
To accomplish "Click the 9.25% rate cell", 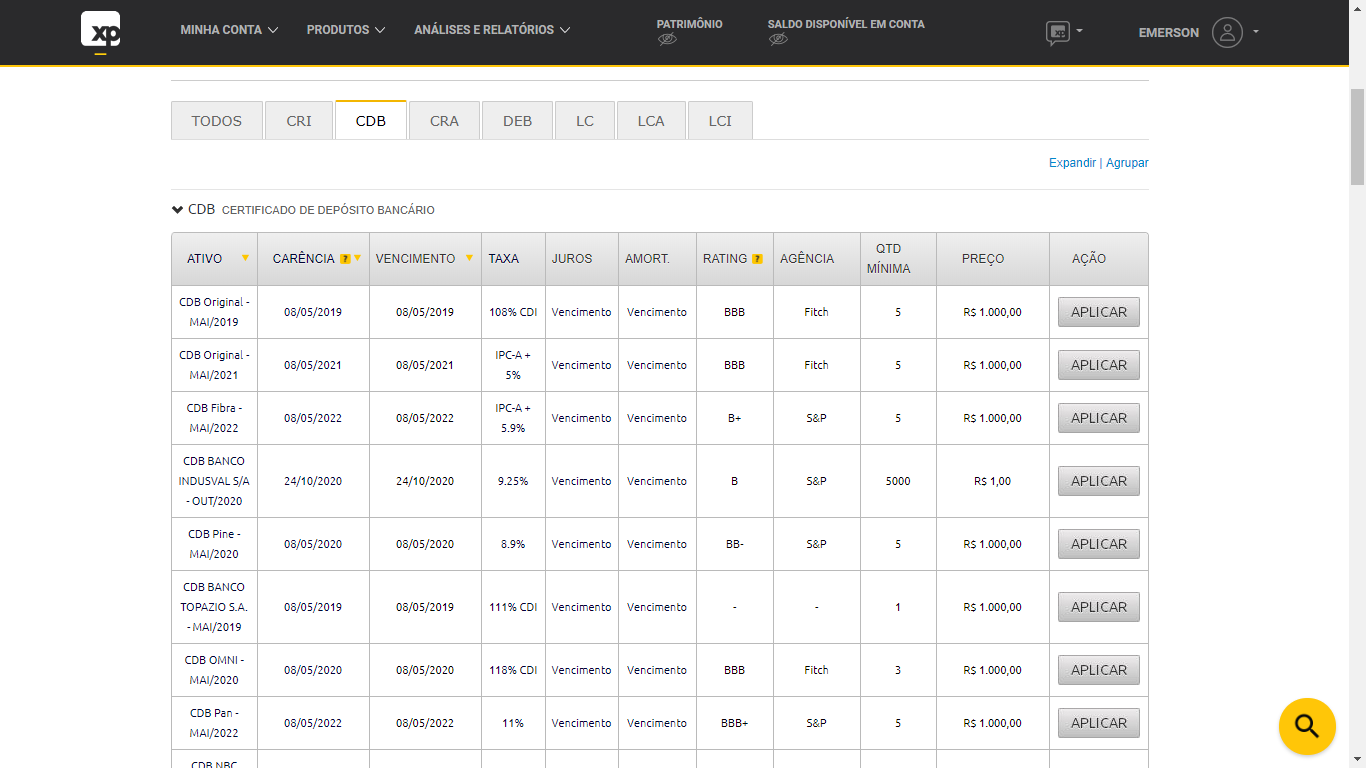I will pyautogui.click(x=513, y=481).
